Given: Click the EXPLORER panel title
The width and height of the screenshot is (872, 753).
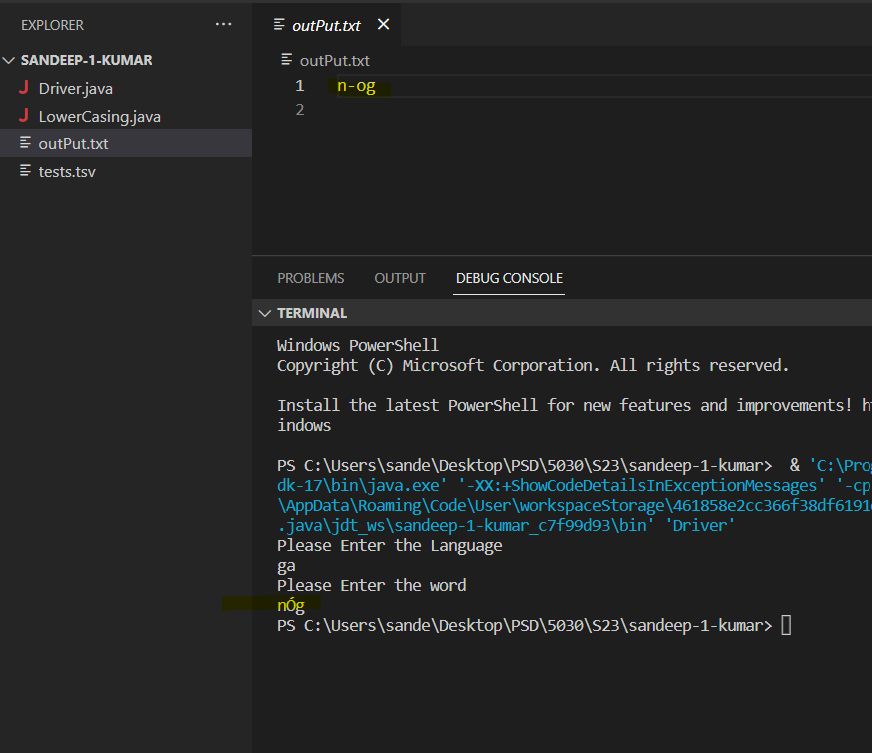Looking at the screenshot, I should click(52, 25).
